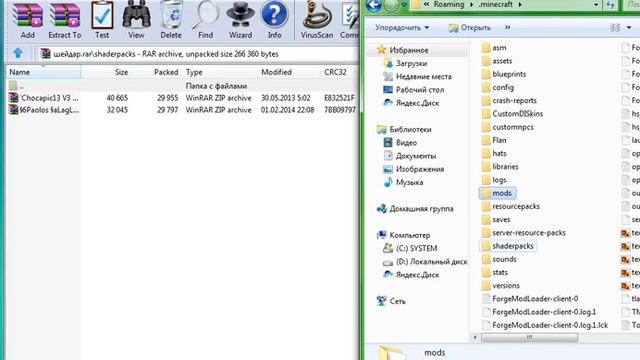The image size is (640, 360).
Task: Open the View binoculars icon
Action: [x=136, y=20]
